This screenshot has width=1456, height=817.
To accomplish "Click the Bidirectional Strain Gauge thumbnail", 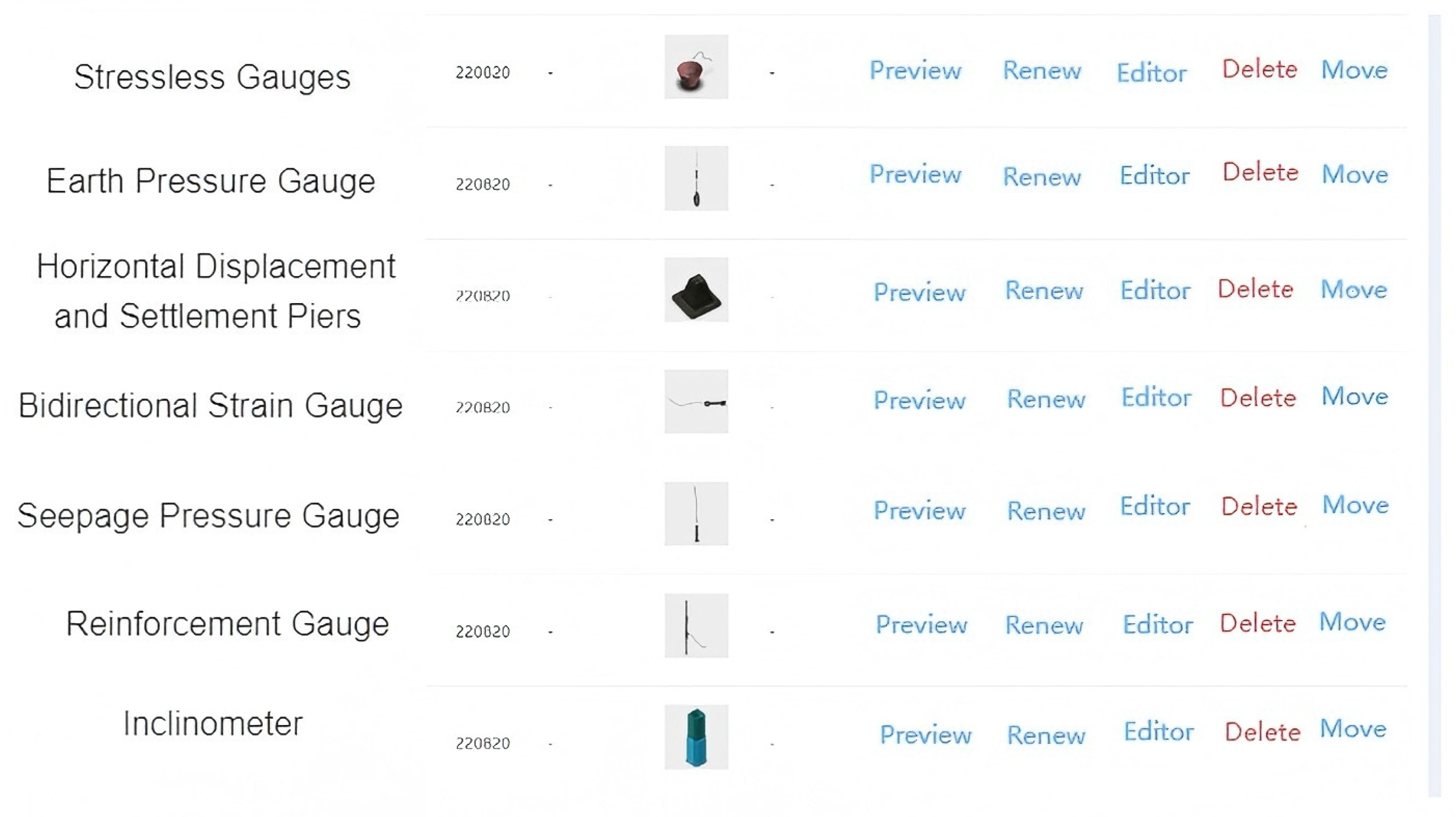I will (696, 401).
